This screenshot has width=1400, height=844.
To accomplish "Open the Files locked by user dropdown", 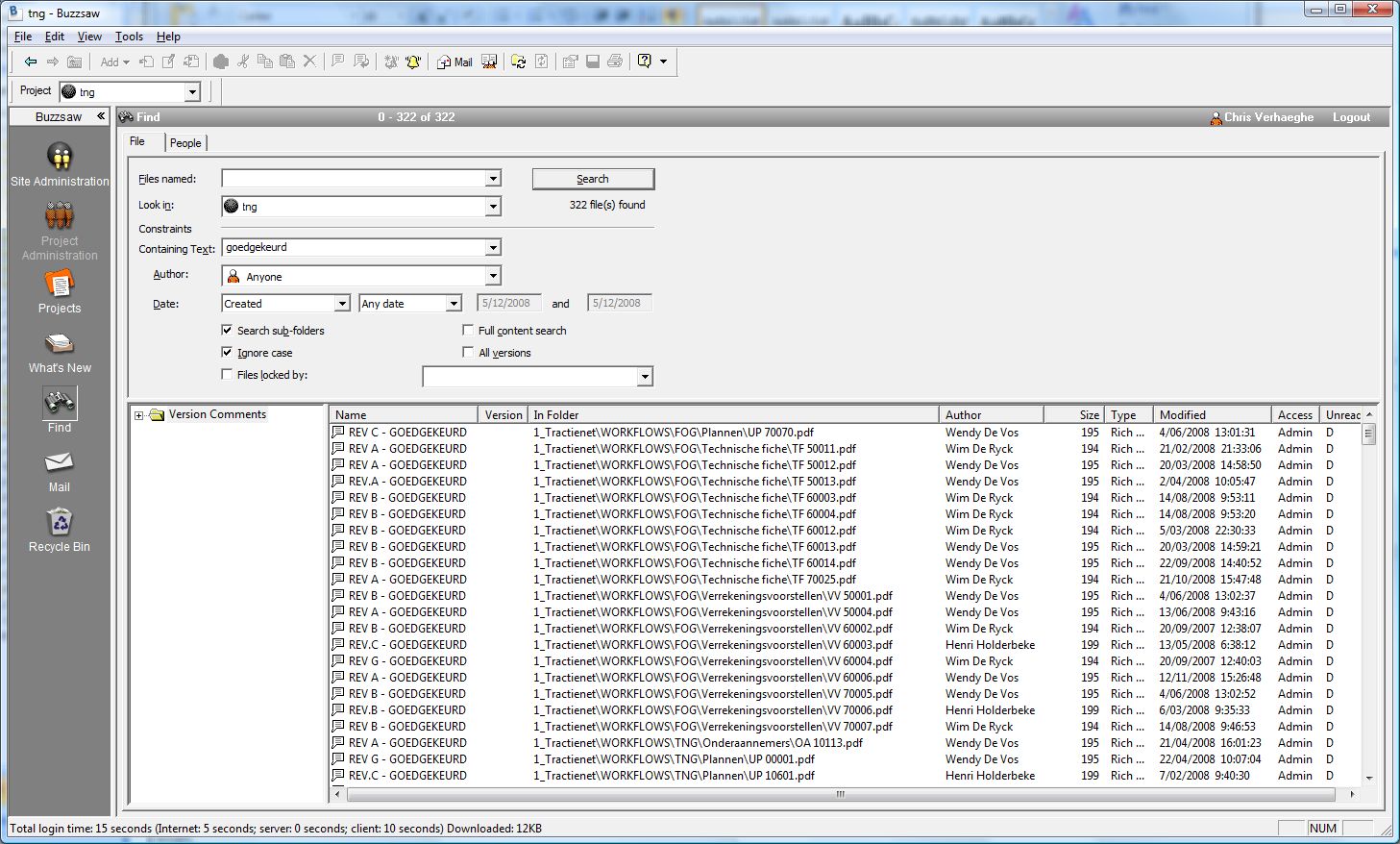I will (645, 377).
